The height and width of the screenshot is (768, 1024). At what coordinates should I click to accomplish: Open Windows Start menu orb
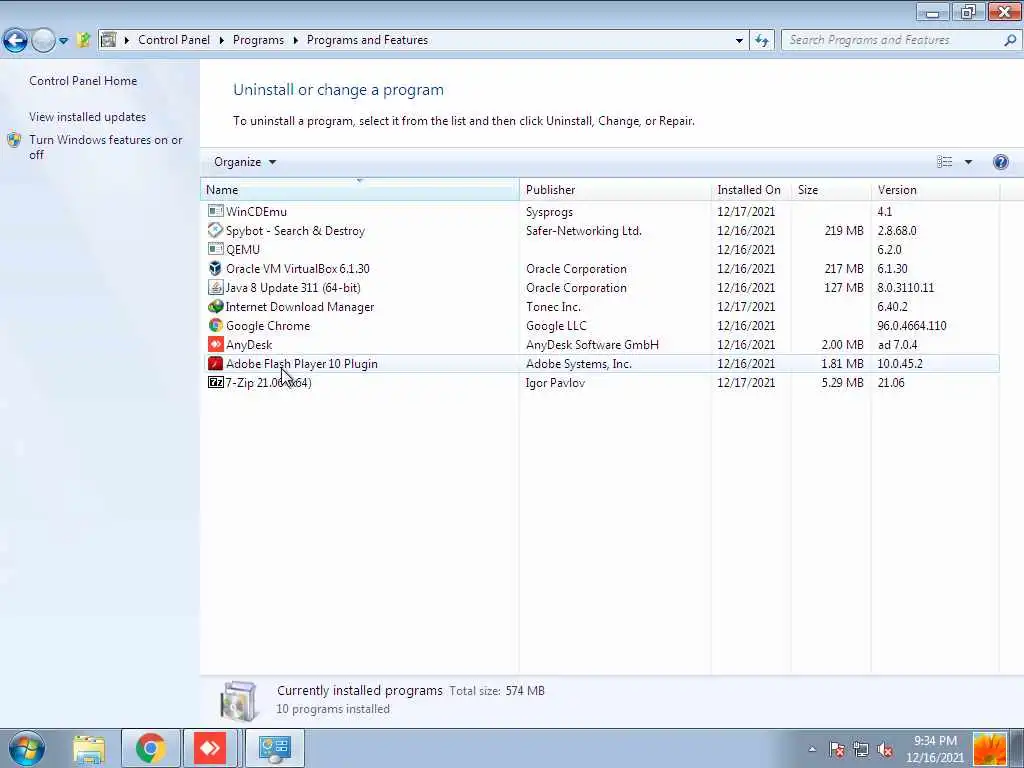pos(27,748)
